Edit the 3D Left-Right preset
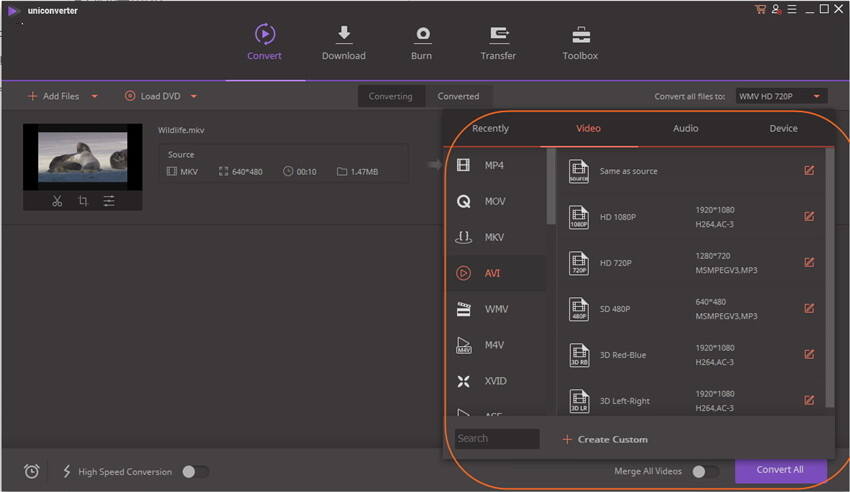Viewport: 850px width, 492px height. (x=809, y=400)
